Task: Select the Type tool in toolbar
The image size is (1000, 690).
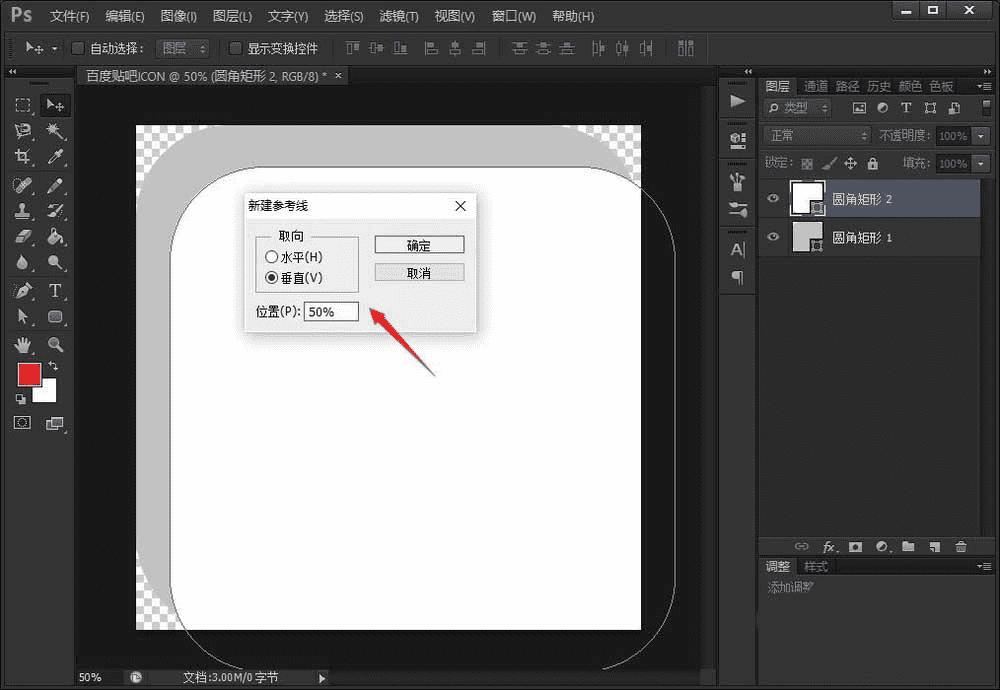Action: 55,291
